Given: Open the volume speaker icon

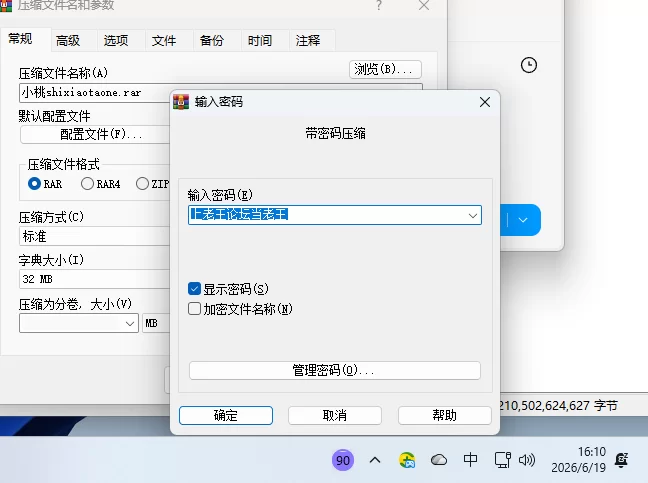Looking at the screenshot, I should point(527,460).
